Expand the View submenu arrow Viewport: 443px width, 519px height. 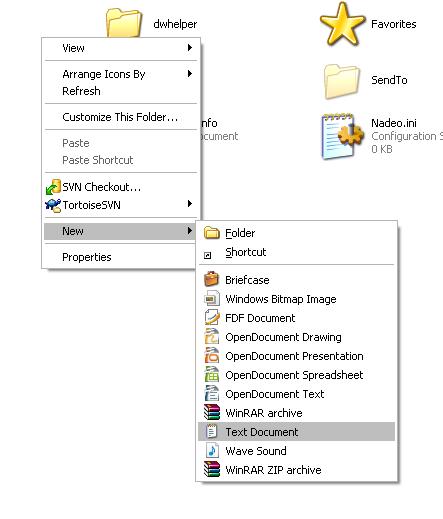point(190,48)
